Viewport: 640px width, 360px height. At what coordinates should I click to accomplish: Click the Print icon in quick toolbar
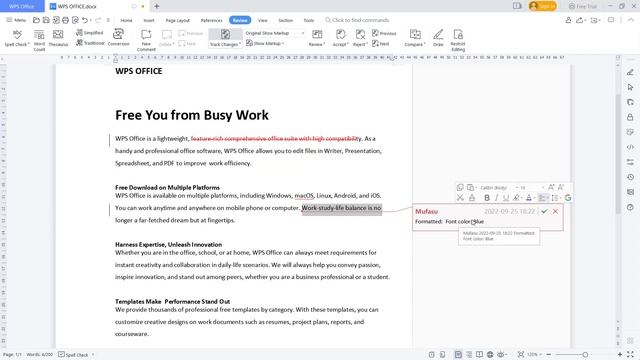(x=65, y=20)
